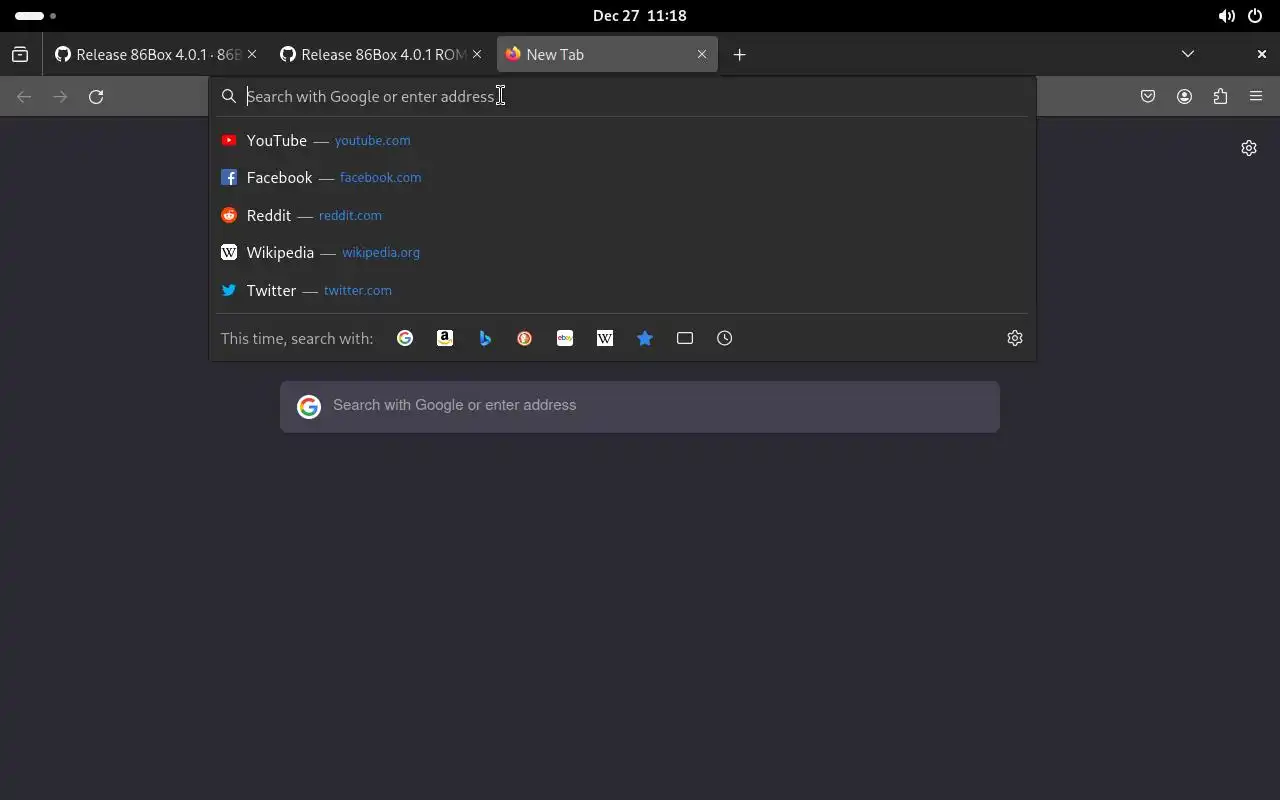Search this time with Bing icon

pos(485,338)
